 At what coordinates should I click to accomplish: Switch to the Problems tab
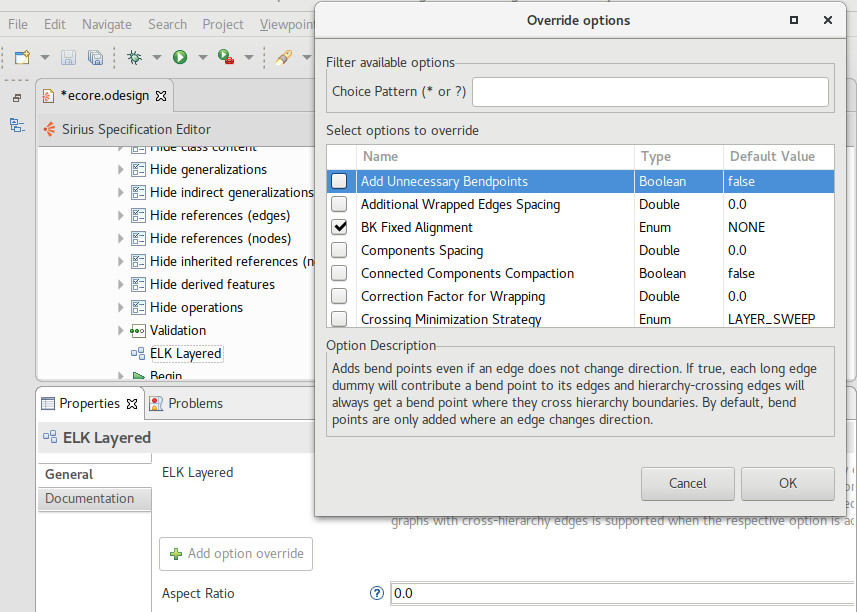[x=186, y=404]
